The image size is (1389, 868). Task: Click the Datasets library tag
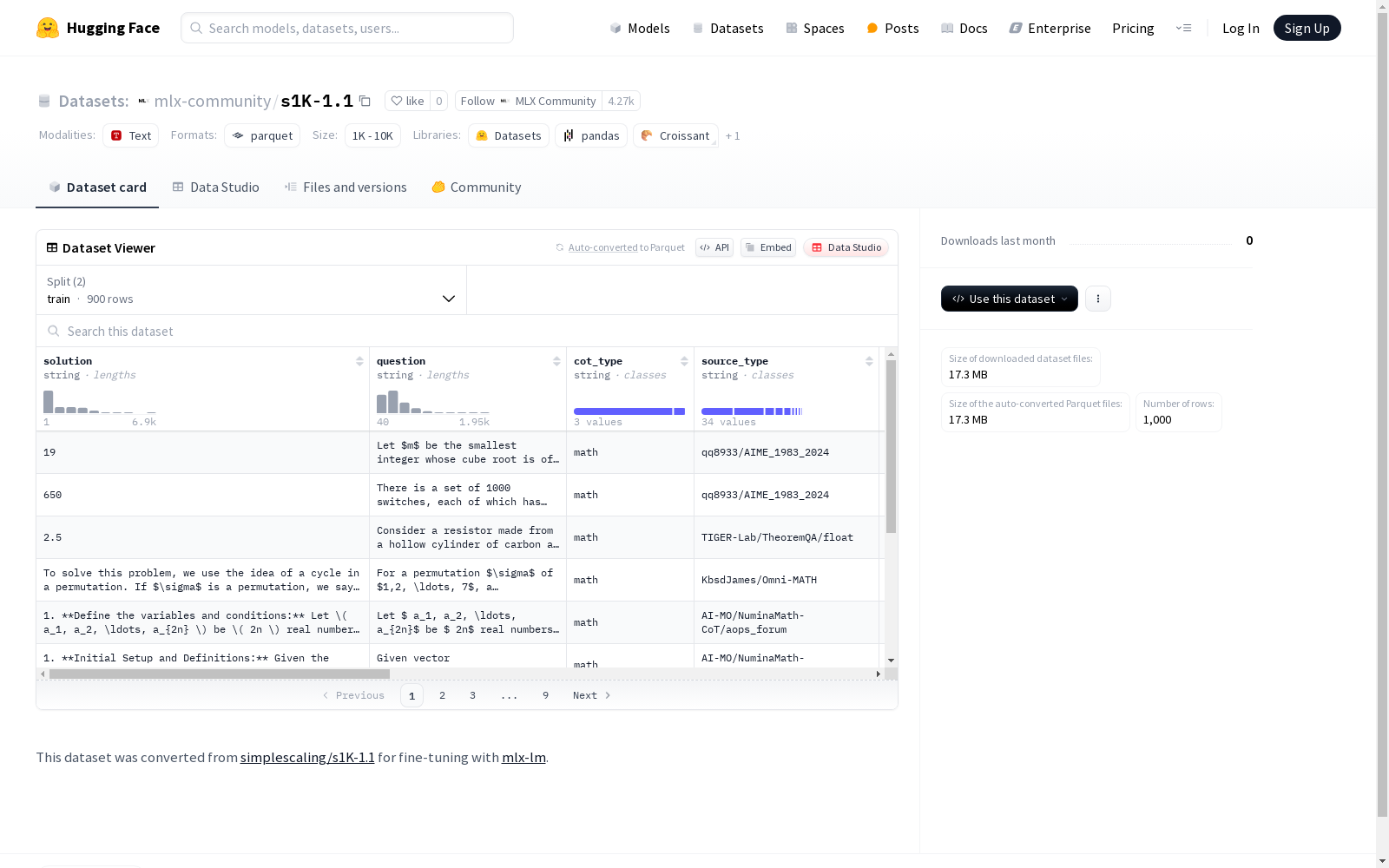[509, 135]
